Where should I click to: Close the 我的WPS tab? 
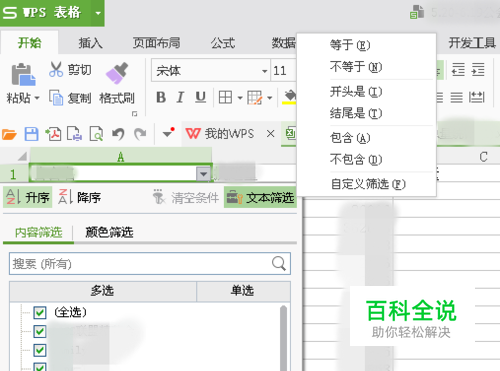pyautogui.click(x=271, y=134)
